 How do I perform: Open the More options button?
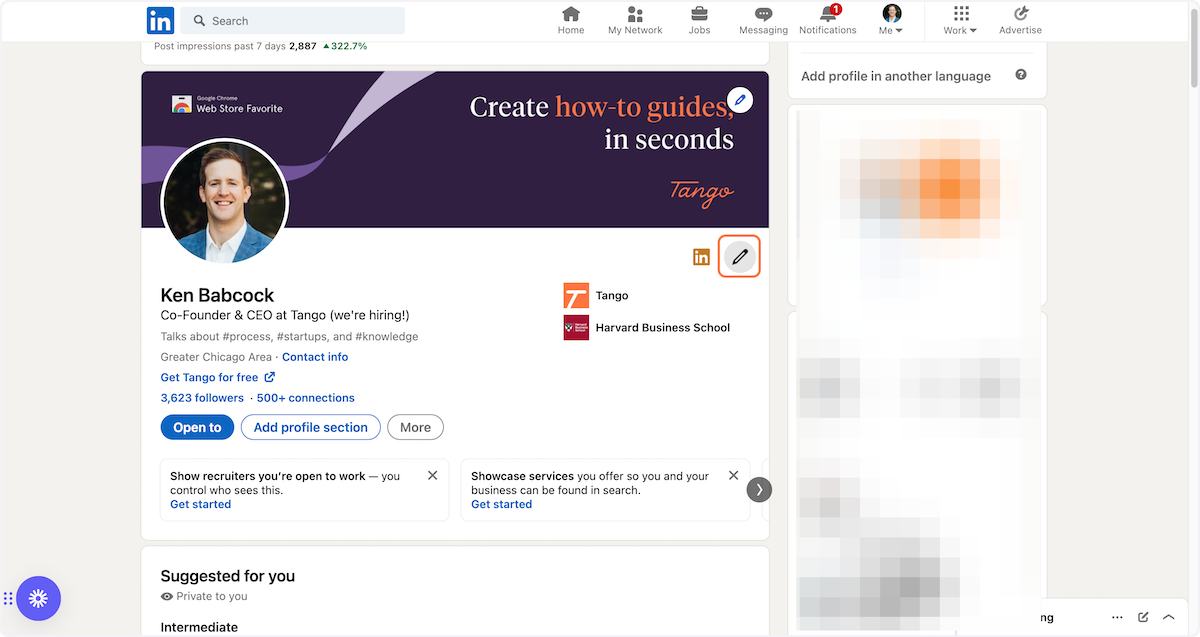pyautogui.click(x=415, y=427)
